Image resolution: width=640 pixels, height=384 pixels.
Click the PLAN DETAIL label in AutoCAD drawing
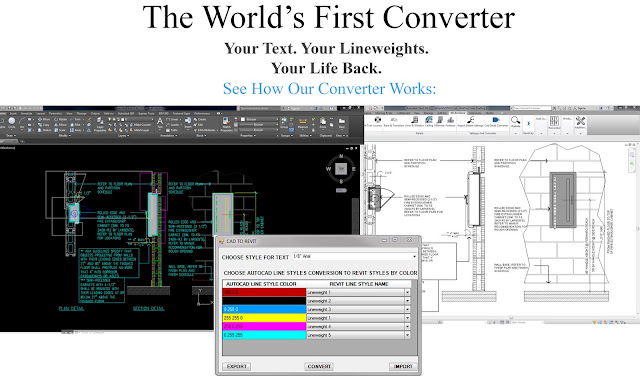click(x=71, y=308)
